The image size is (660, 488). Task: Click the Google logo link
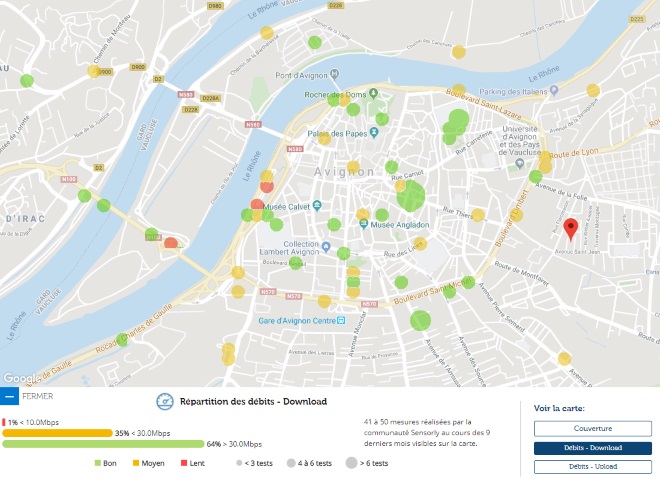pyautogui.click(x=22, y=378)
